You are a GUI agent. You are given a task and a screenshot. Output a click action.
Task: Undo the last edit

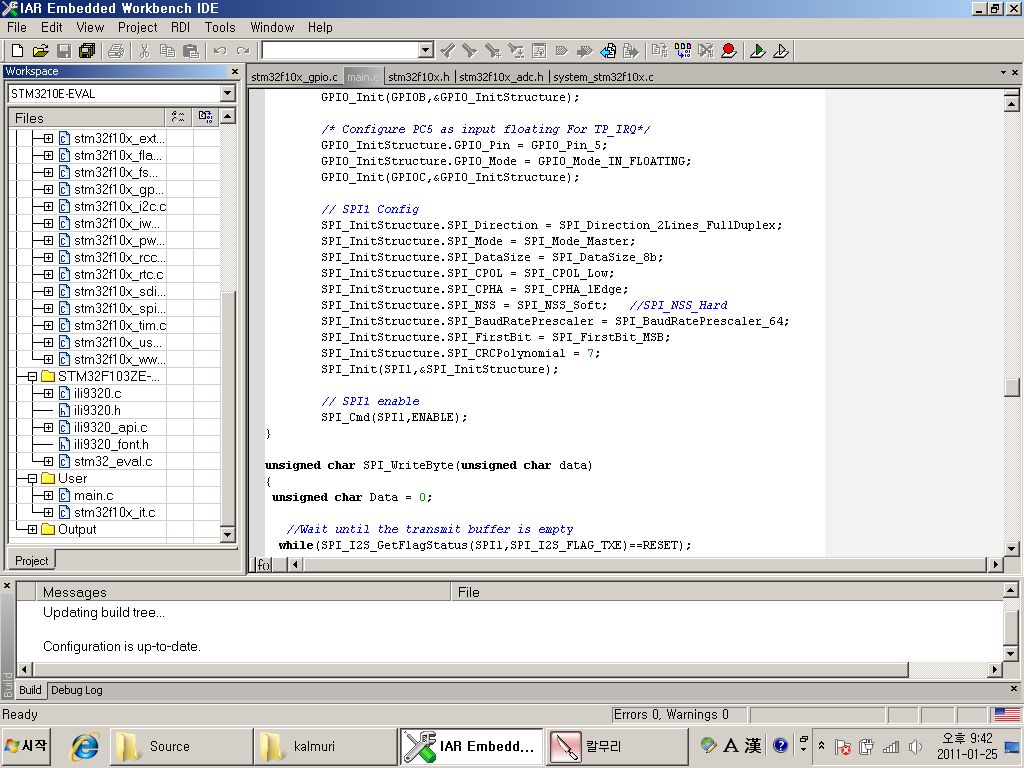pos(220,50)
